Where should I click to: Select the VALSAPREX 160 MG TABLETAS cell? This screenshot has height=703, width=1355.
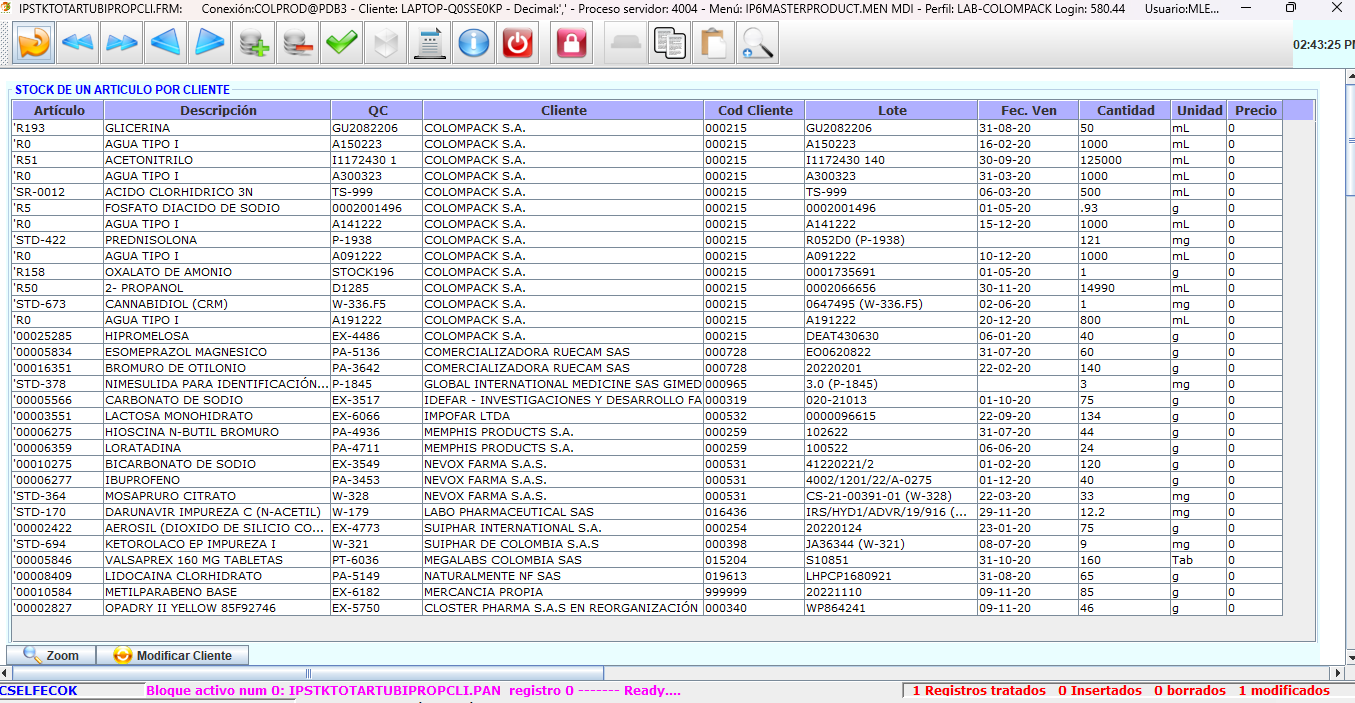tap(218, 560)
